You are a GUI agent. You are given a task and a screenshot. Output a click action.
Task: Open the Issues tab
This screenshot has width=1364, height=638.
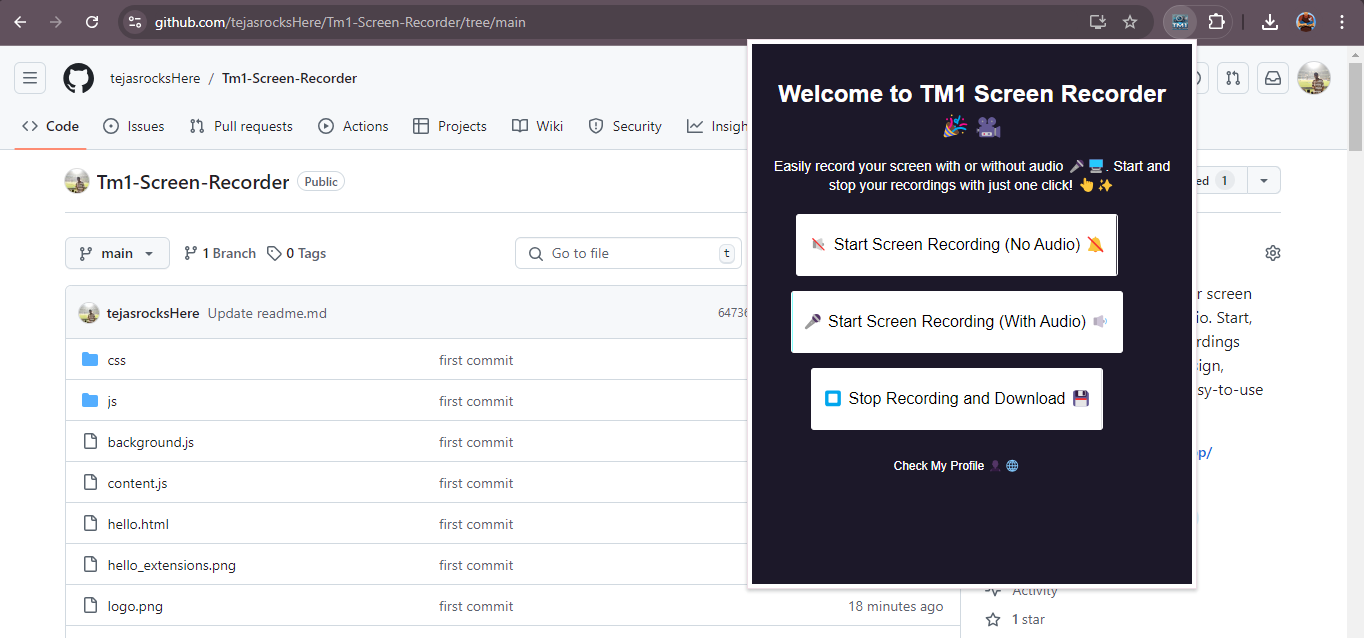(x=133, y=126)
